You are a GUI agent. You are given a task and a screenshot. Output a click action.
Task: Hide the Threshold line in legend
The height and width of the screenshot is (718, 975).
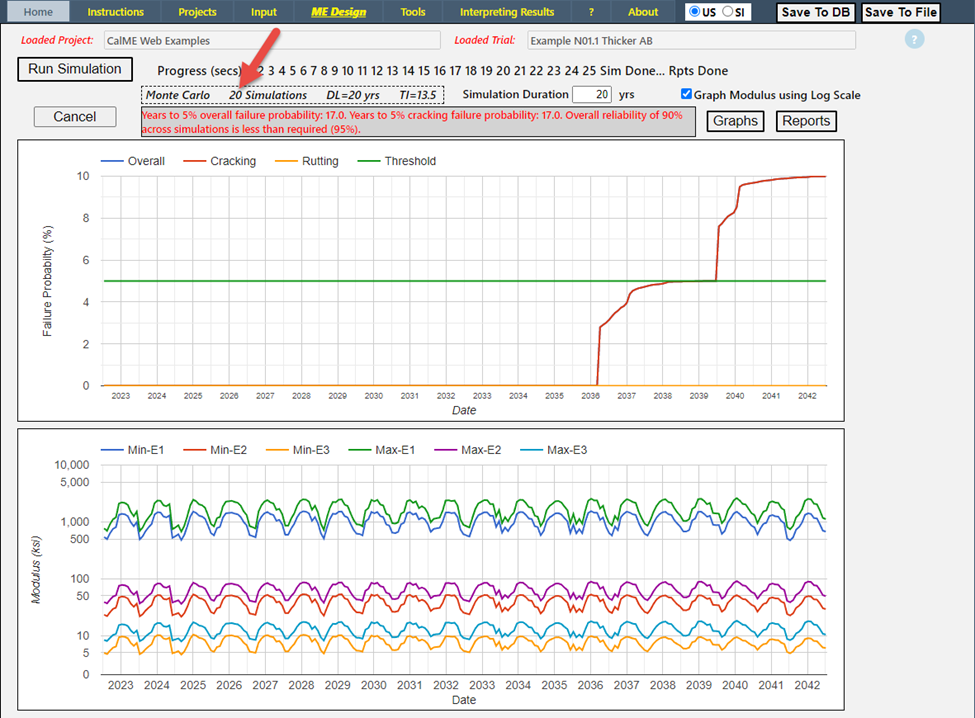409,161
